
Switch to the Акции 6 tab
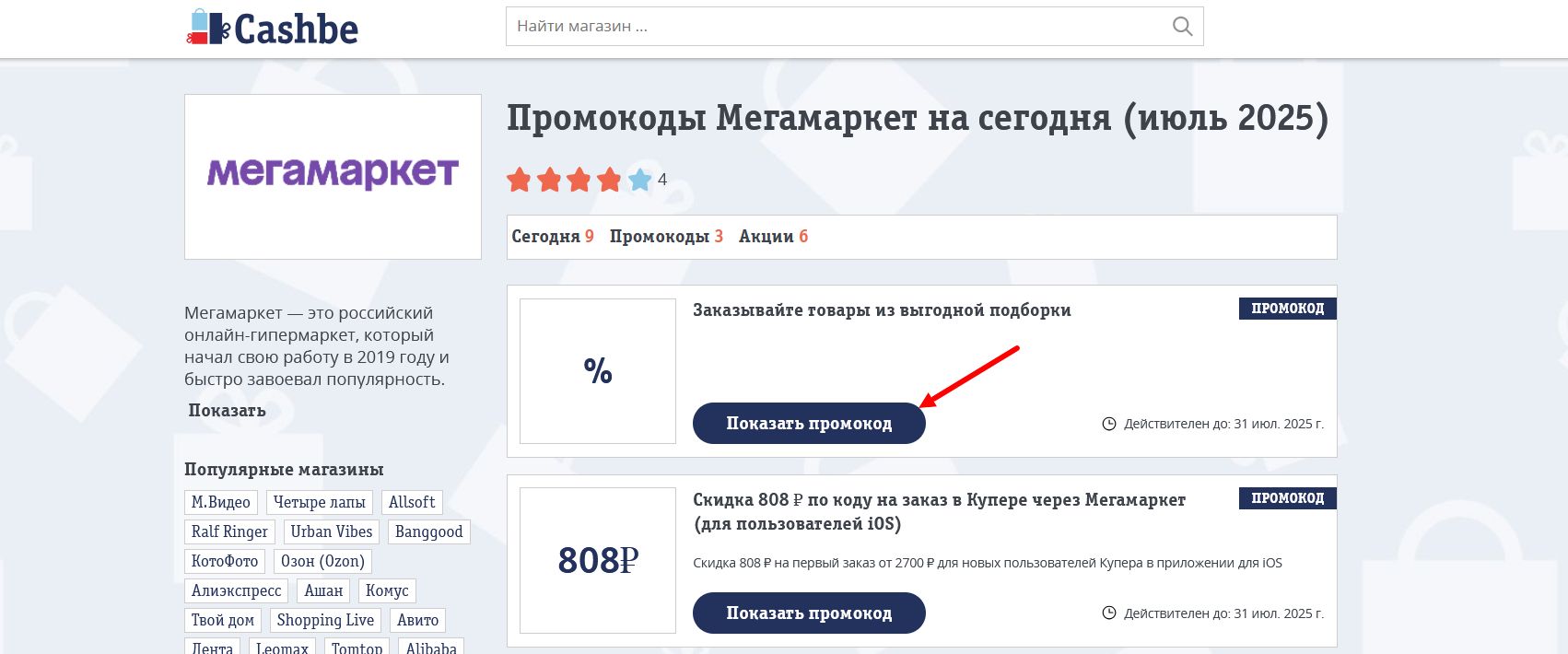click(773, 237)
